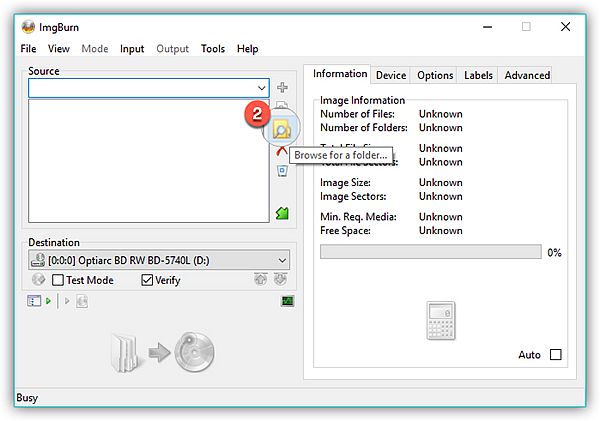Image resolution: width=600 pixels, height=421 pixels.
Task: Enable the Test Mode checkbox
Action: pos(59,280)
